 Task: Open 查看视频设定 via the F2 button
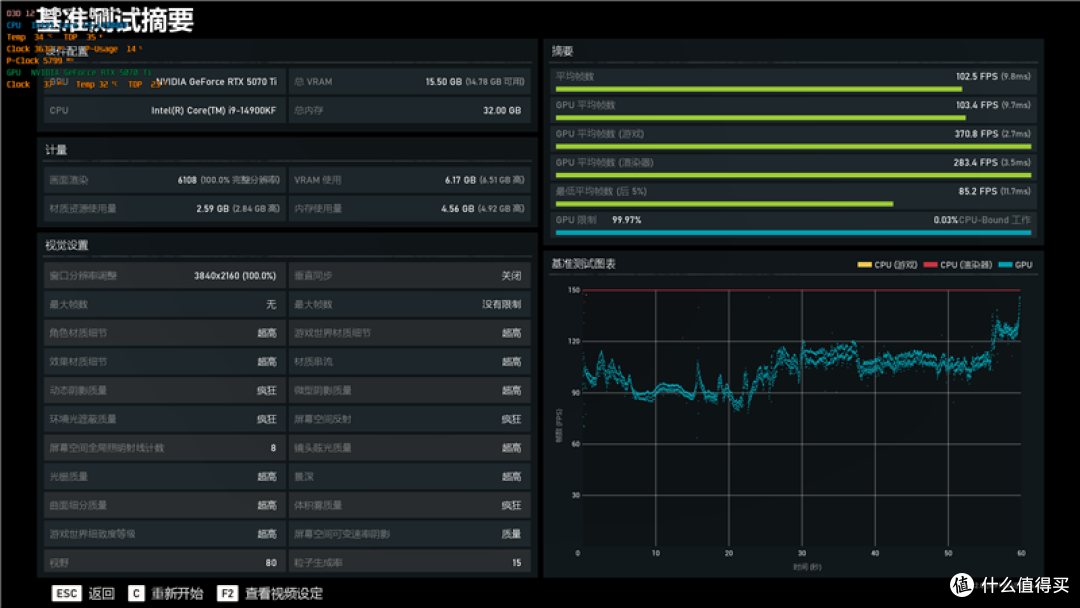pos(270,594)
